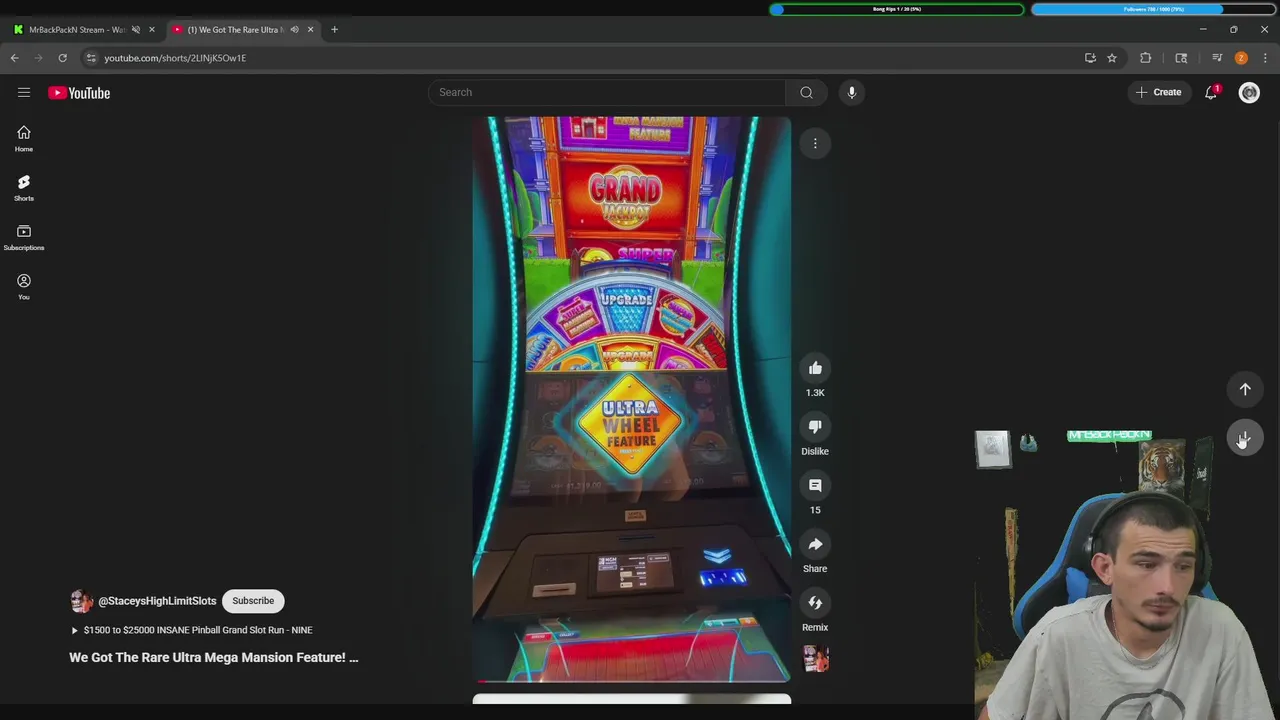Click the search magnifier button
Screen dimensions: 1280x720
tap(806, 92)
